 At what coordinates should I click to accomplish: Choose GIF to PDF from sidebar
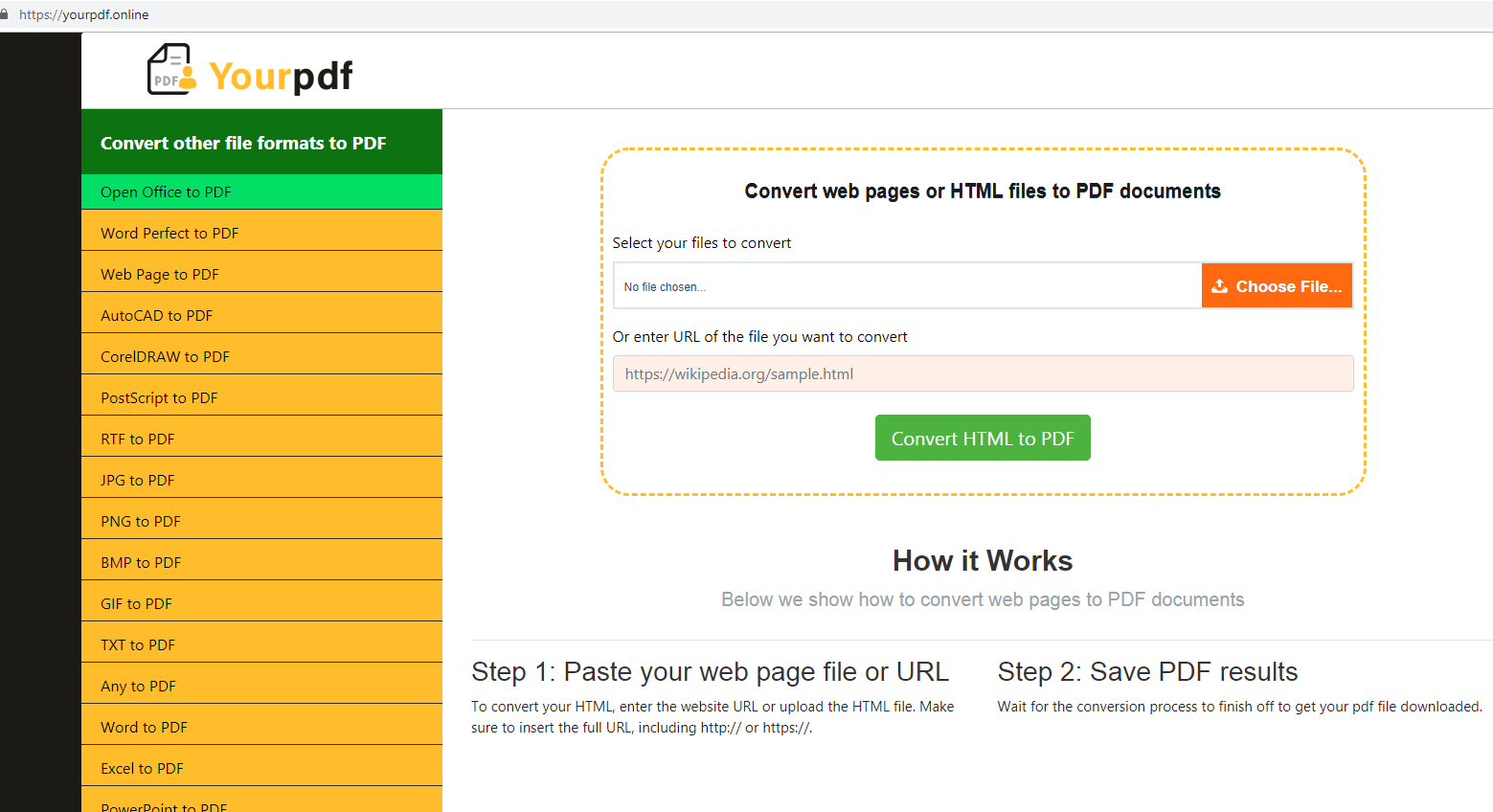click(x=261, y=603)
